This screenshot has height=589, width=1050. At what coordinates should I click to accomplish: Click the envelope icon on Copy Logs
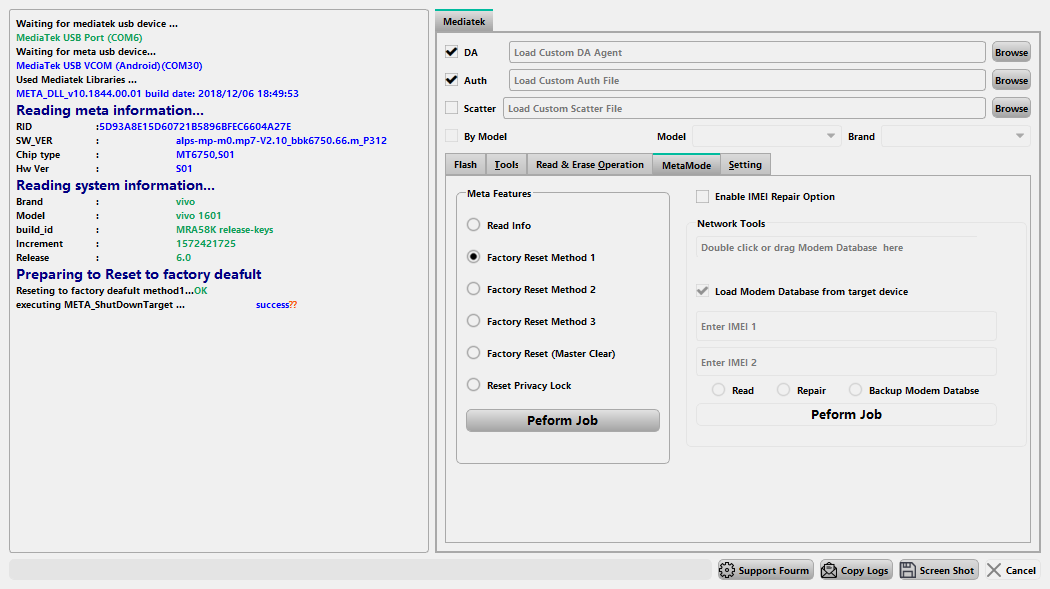(x=829, y=570)
